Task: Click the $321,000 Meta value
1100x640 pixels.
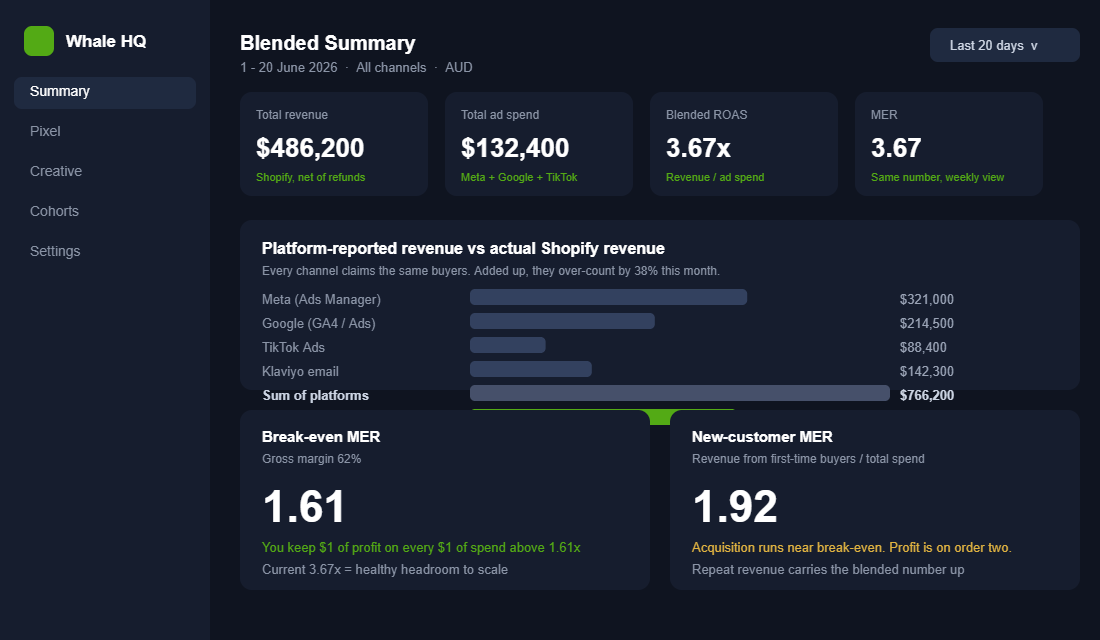Action: (926, 300)
